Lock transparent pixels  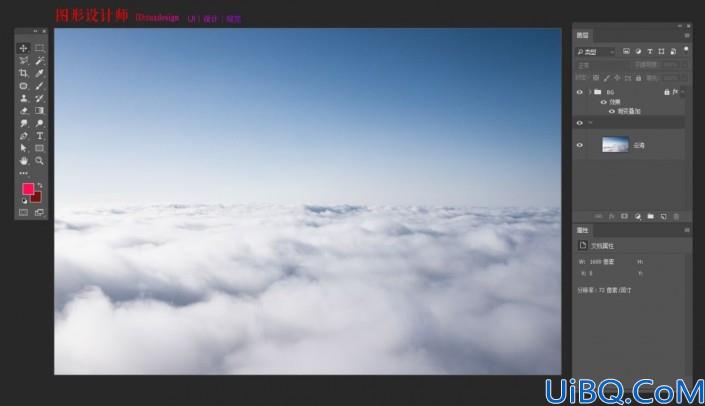click(596, 78)
